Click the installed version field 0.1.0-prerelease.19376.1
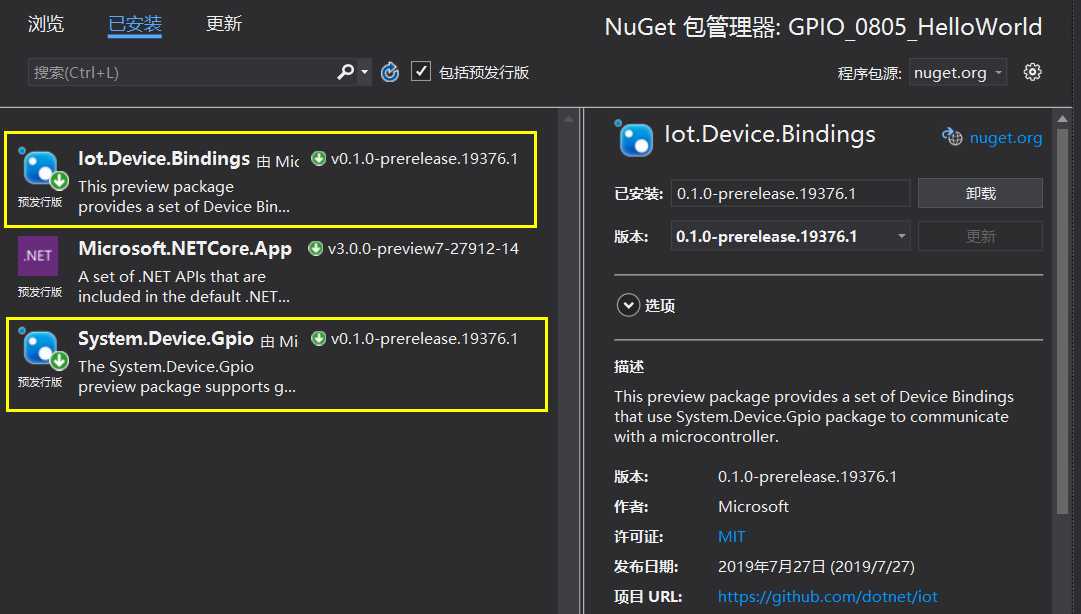Screen dimensions: 1081x614 coord(790,194)
